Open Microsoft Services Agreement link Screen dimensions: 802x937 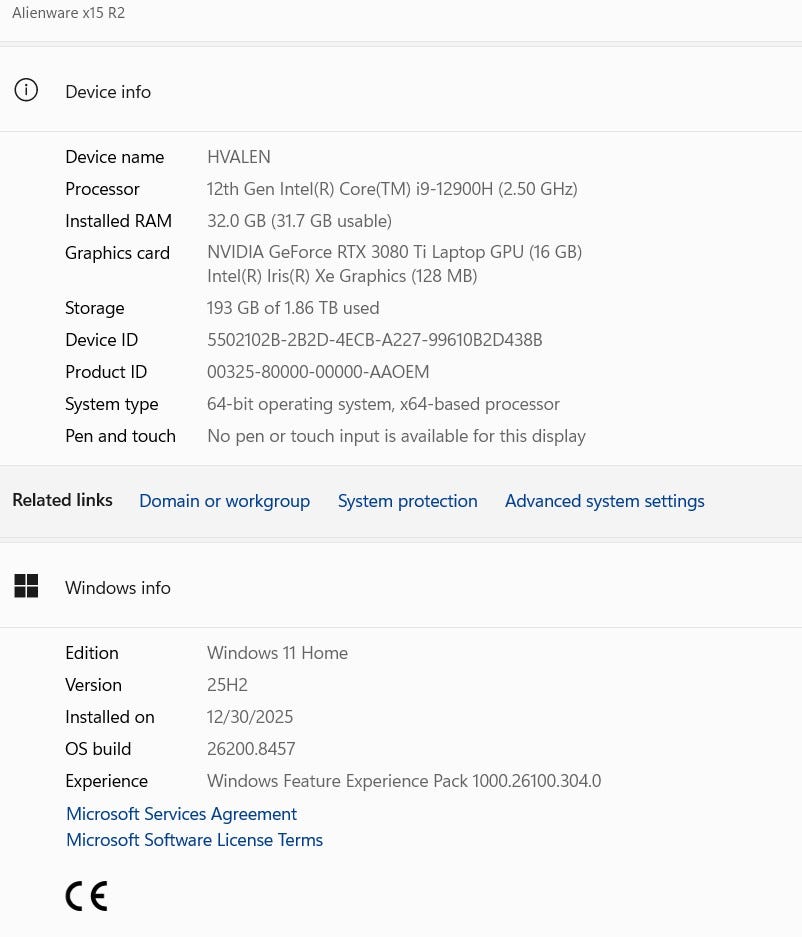181,814
